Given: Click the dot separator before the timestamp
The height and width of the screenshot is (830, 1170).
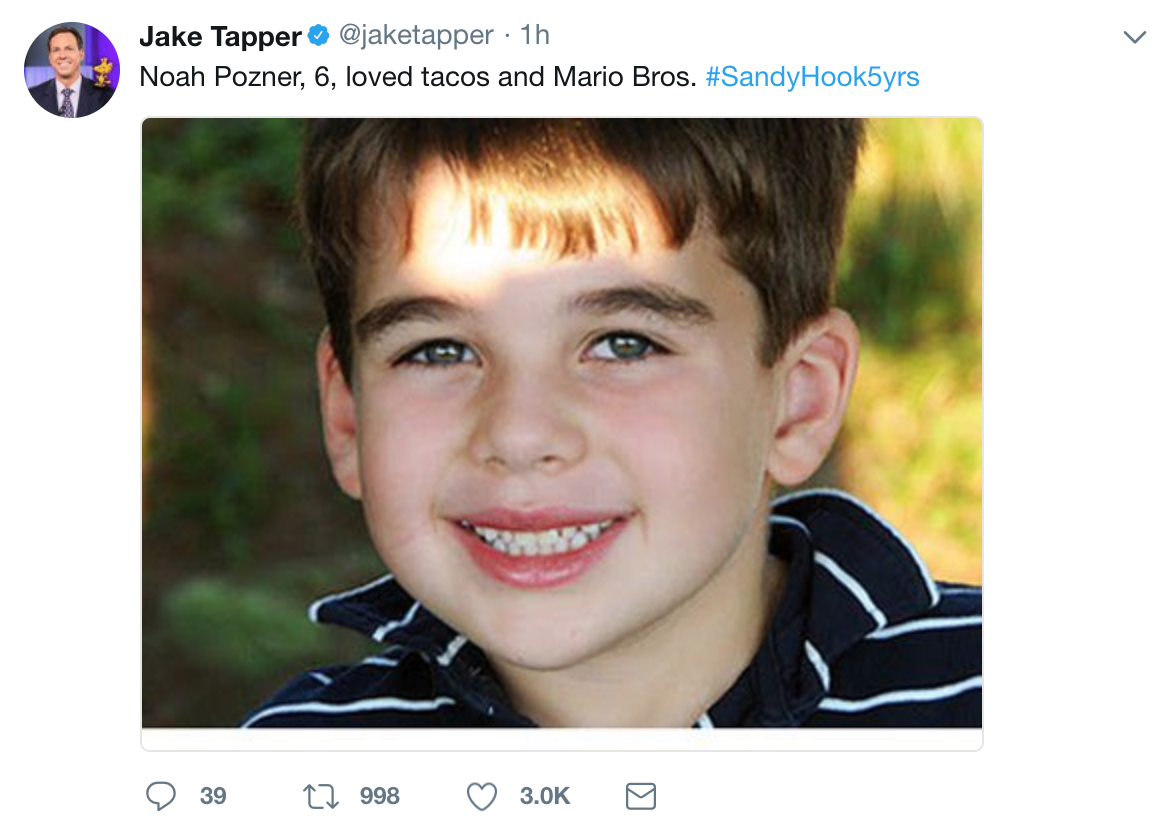Looking at the screenshot, I should (507, 37).
